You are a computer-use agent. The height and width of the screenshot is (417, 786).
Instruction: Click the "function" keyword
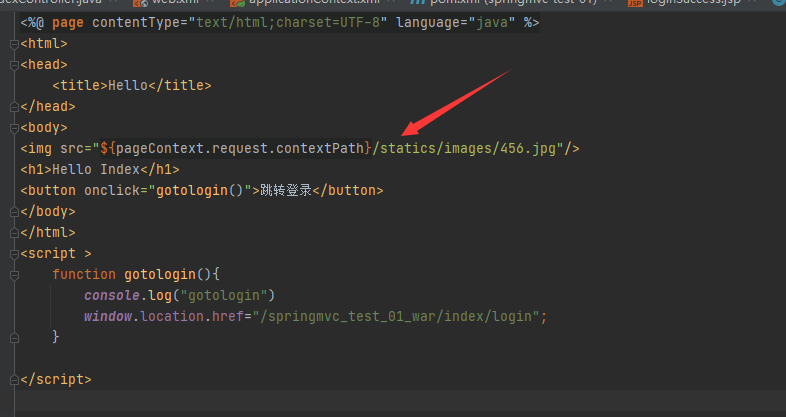(x=84, y=275)
